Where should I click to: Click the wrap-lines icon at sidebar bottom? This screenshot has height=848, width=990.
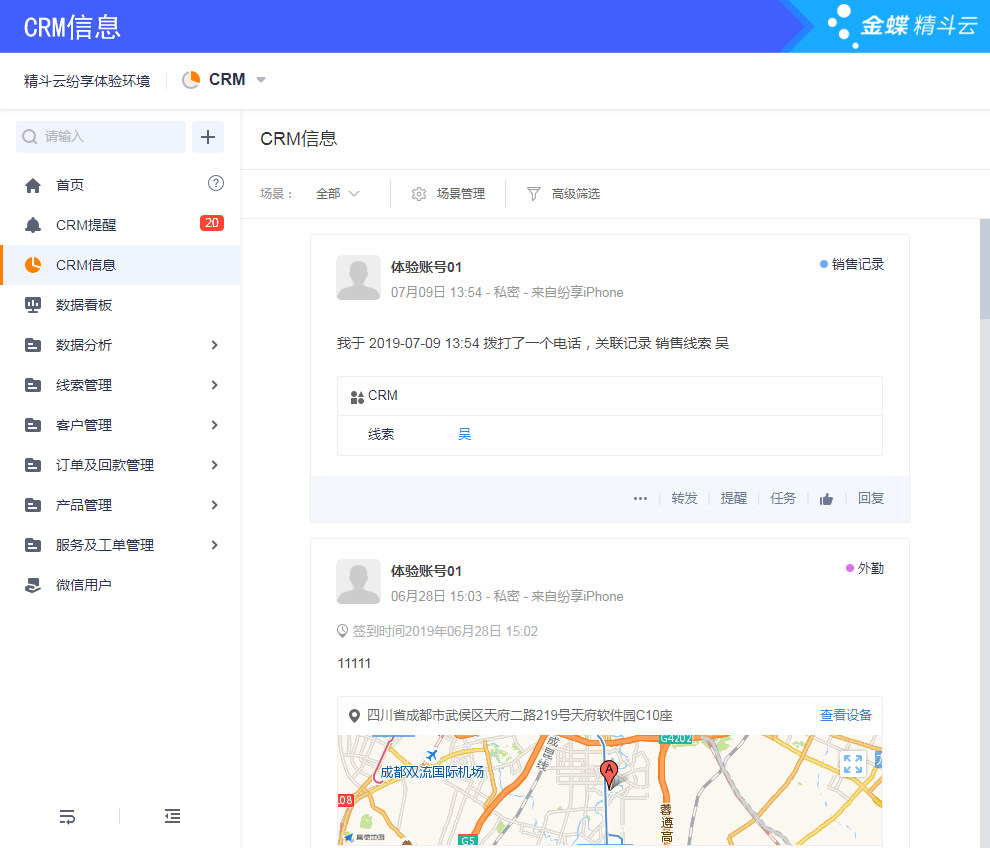(67, 816)
